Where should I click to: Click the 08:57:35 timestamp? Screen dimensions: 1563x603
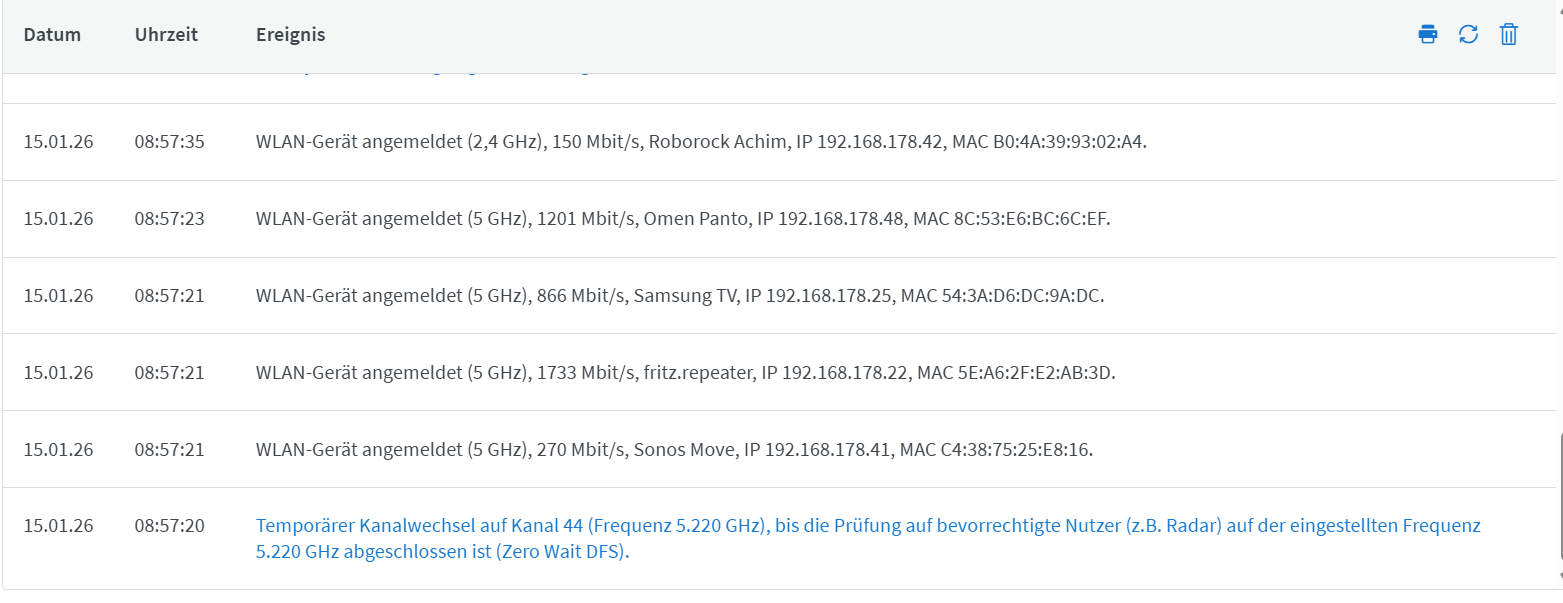(169, 142)
